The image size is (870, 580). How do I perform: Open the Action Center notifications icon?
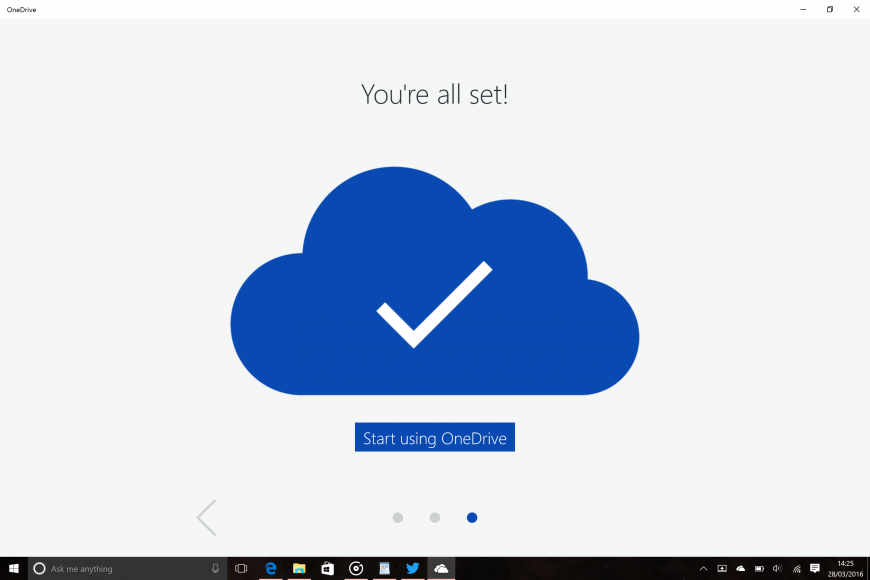813,568
